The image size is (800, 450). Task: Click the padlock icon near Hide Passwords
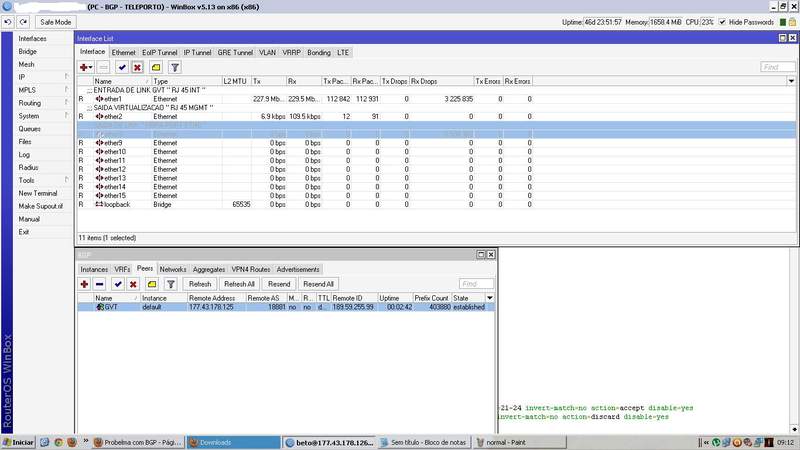[792, 22]
